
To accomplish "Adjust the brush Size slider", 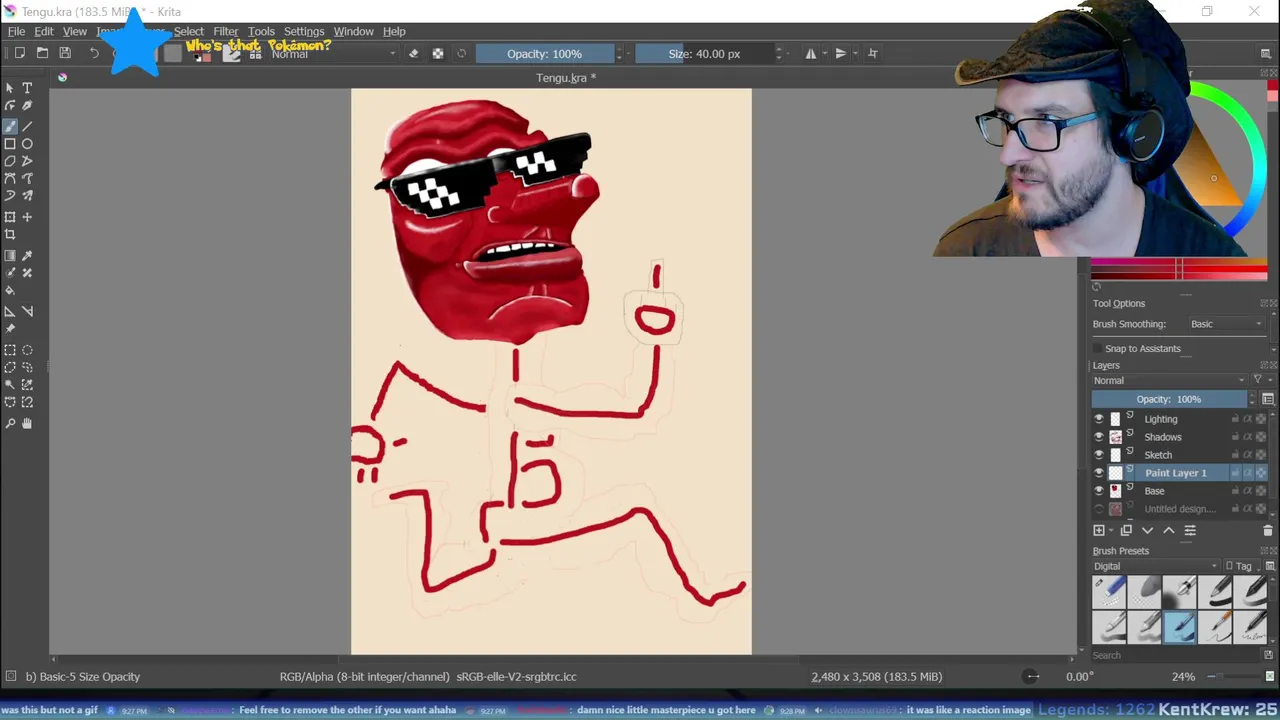I will pos(704,53).
